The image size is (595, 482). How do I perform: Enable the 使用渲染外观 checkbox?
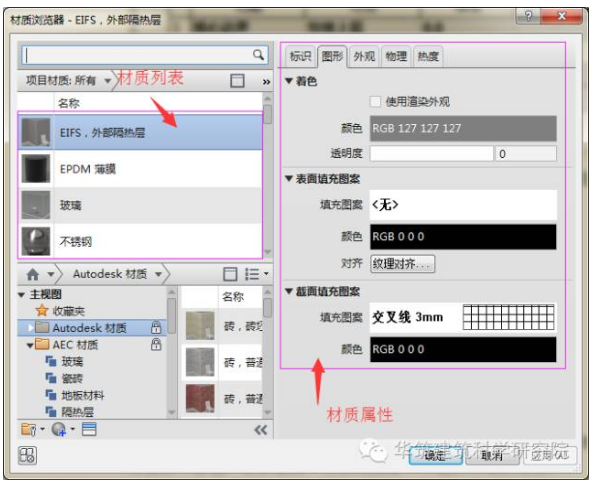(x=375, y=102)
